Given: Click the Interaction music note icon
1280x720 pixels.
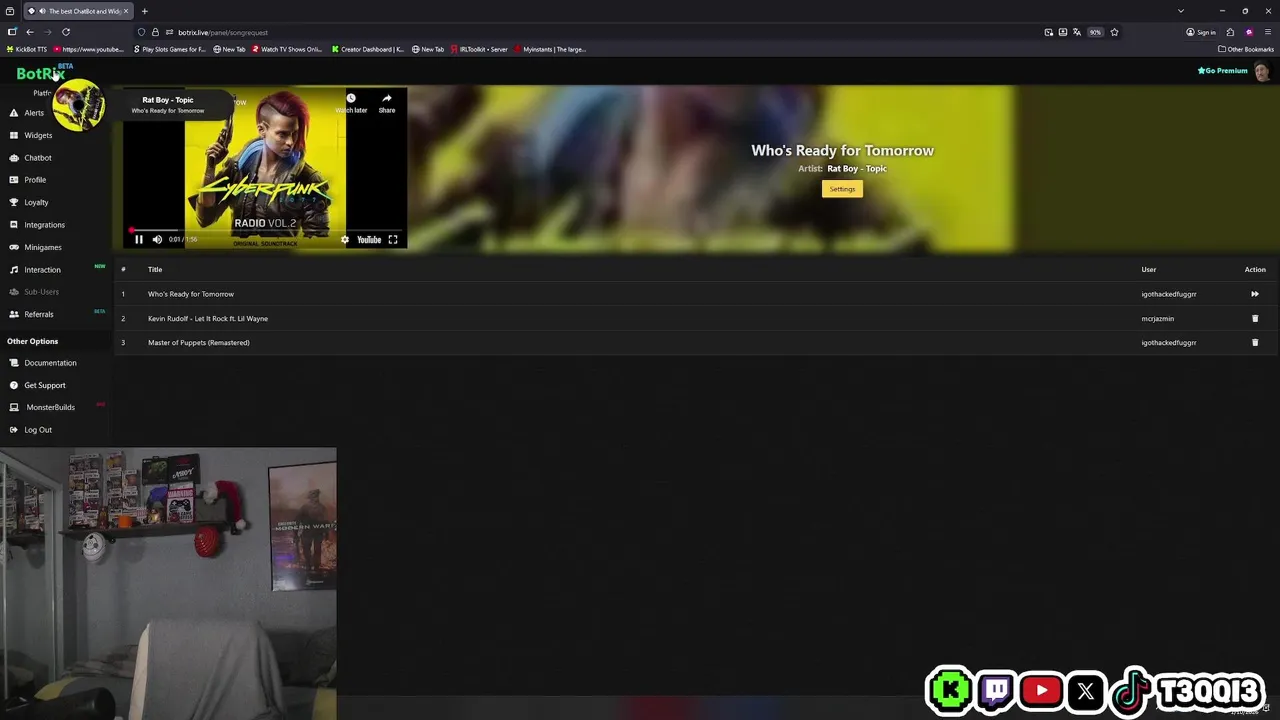Looking at the screenshot, I should [x=14, y=270].
